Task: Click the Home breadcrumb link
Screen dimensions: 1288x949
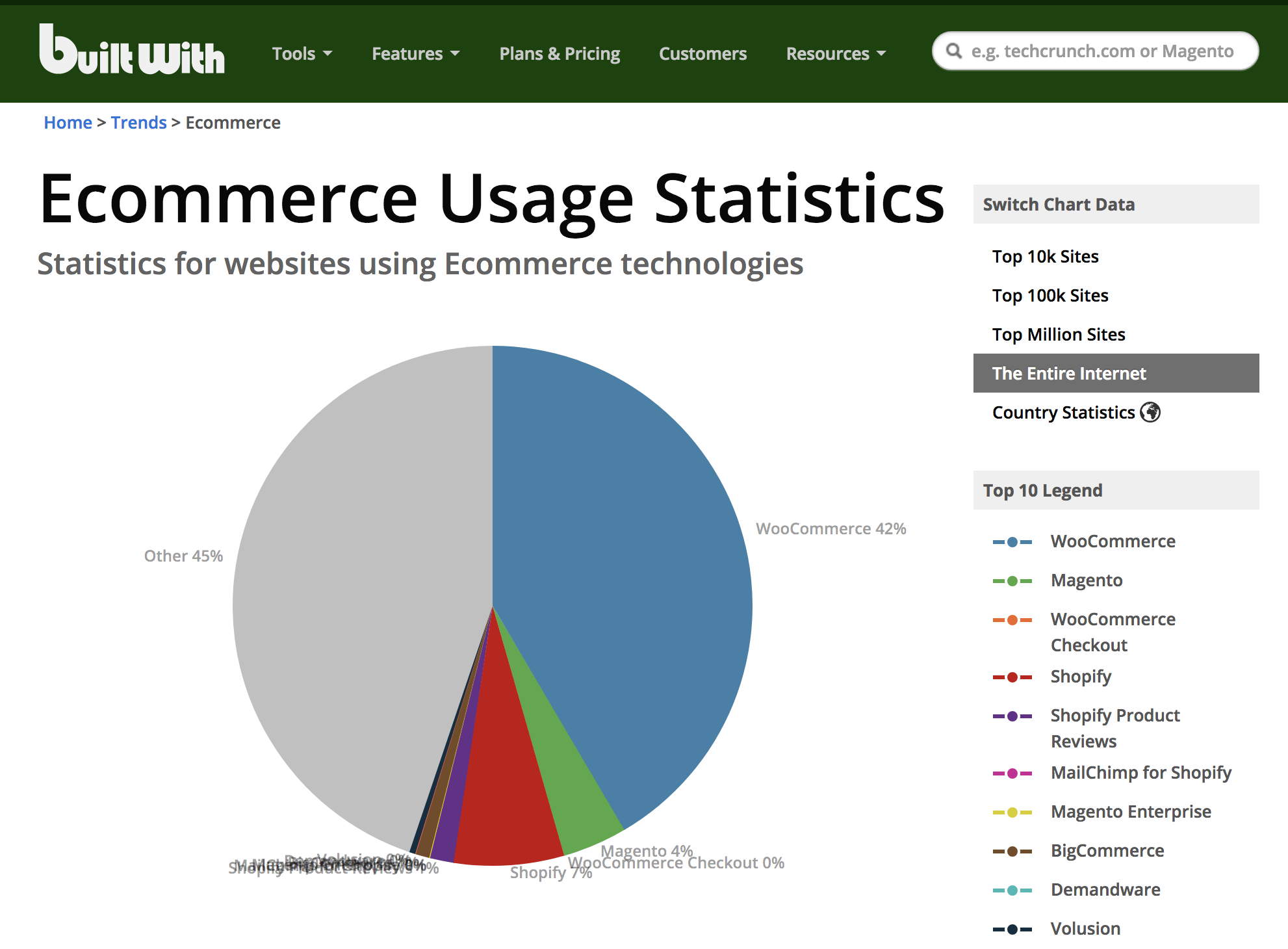Action: pos(68,123)
